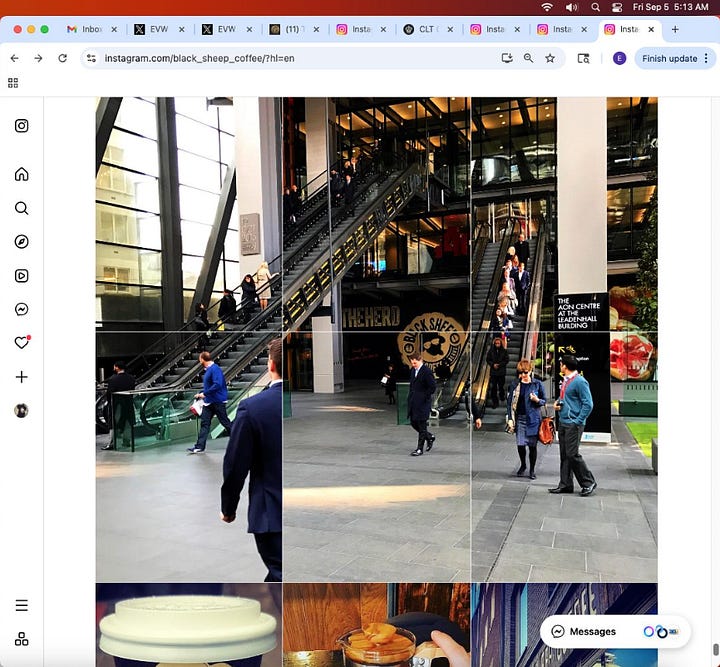Open the apps grid in bookmarks bar
This screenshot has width=720, height=667.
tap(13, 83)
